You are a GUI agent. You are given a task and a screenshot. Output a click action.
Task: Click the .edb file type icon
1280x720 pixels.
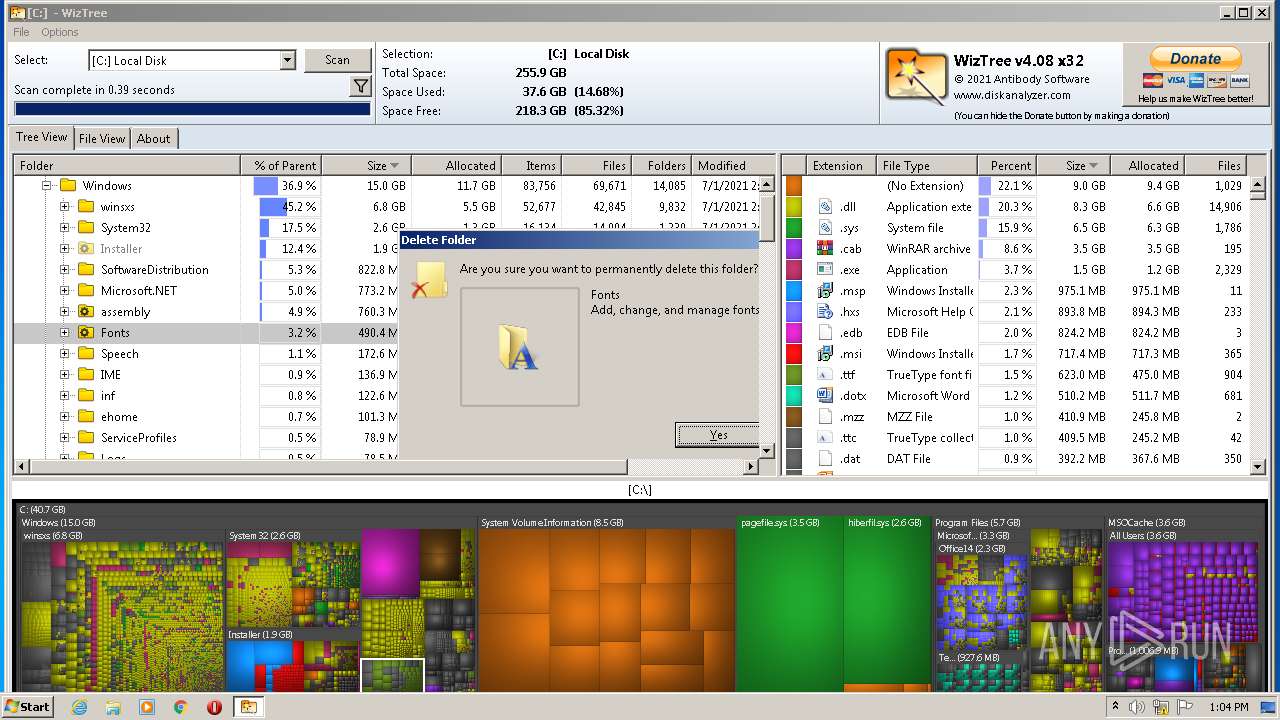point(825,332)
